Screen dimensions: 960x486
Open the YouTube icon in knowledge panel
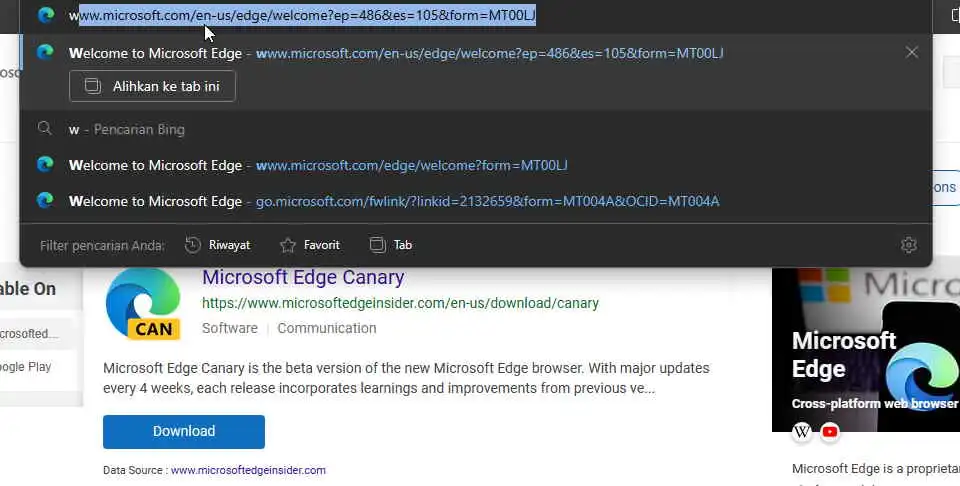(830, 432)
